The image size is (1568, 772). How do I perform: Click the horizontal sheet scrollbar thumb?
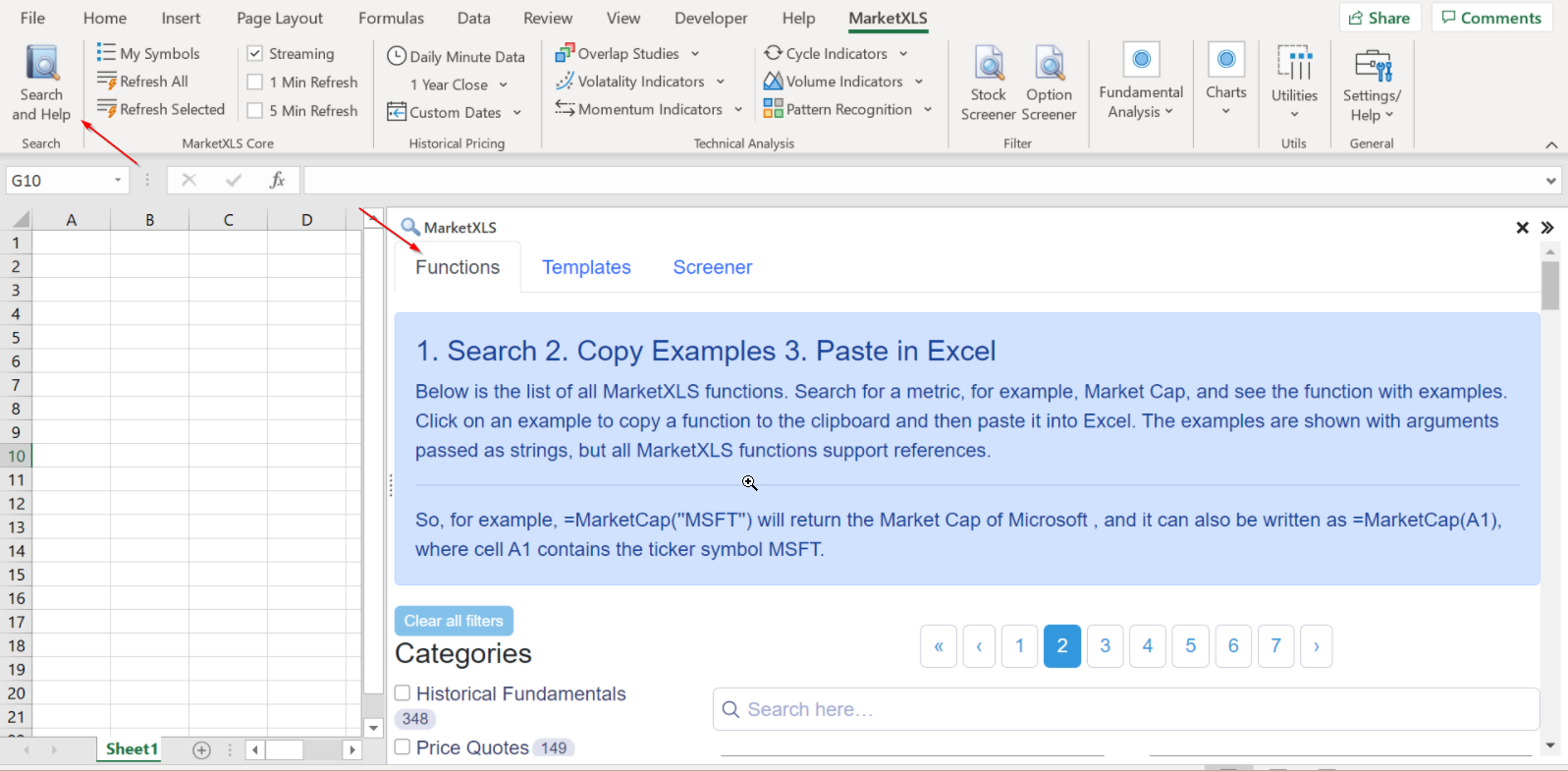coord(285,750)
